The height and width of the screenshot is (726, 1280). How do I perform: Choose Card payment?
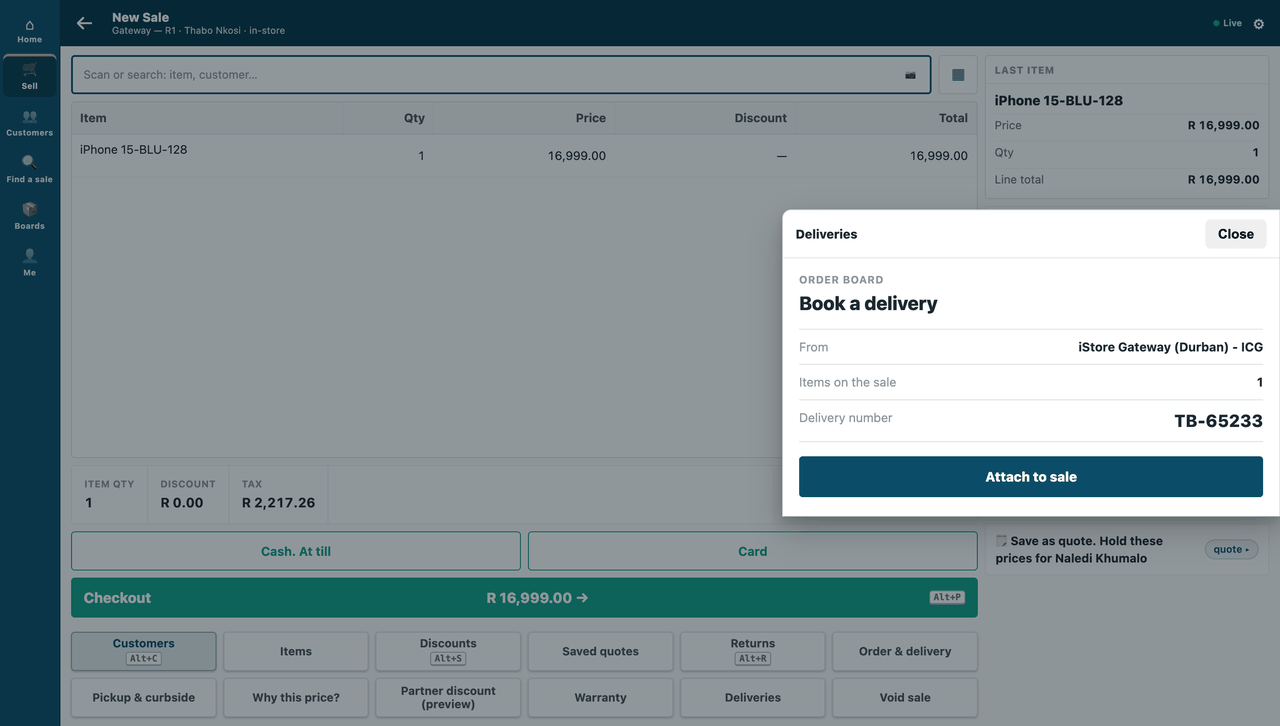point(752,551)
